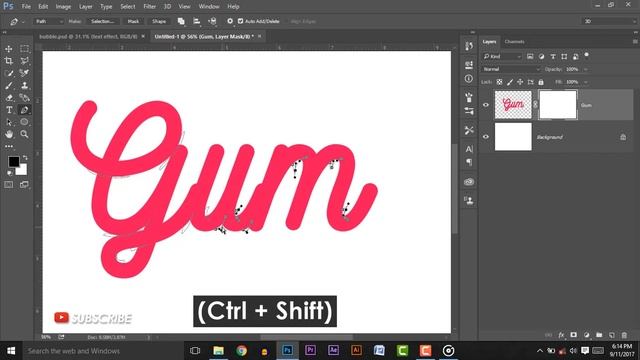Select the Crop tool

pyautogui.click(x=9, y=61)
